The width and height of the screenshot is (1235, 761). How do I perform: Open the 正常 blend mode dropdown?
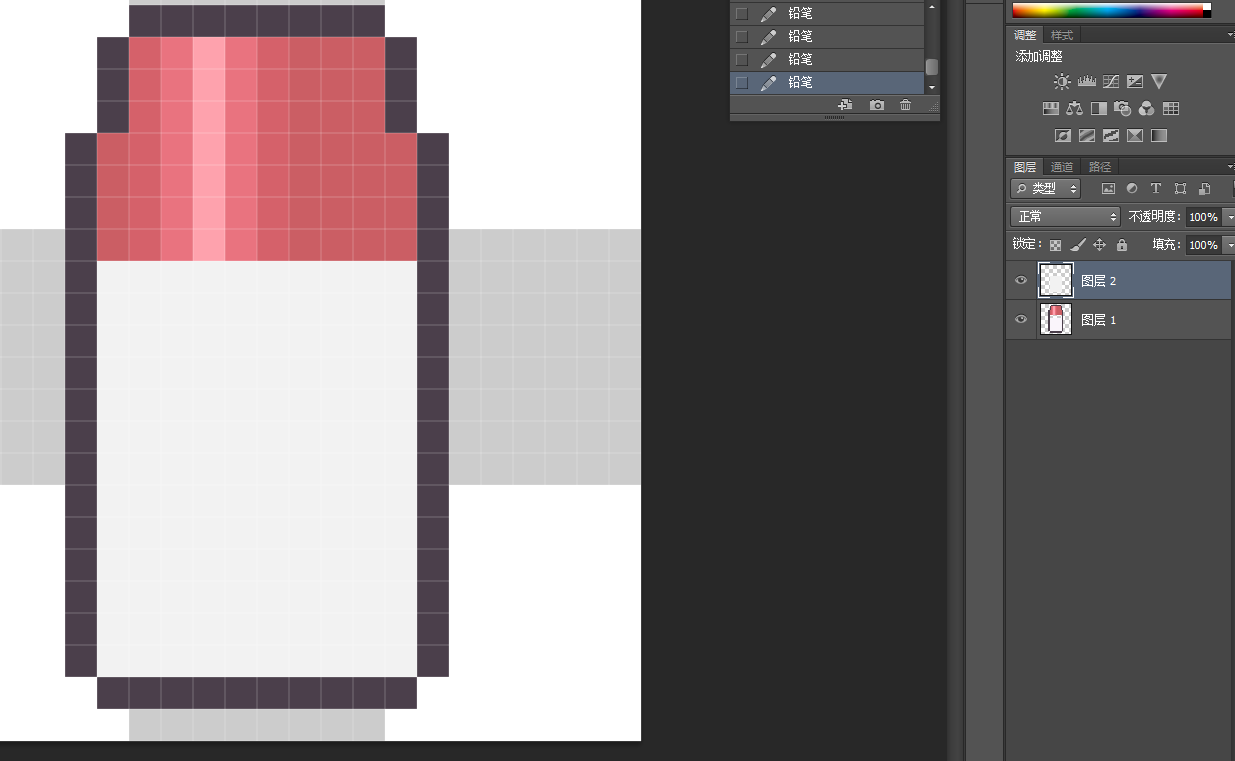point(1066,216)
